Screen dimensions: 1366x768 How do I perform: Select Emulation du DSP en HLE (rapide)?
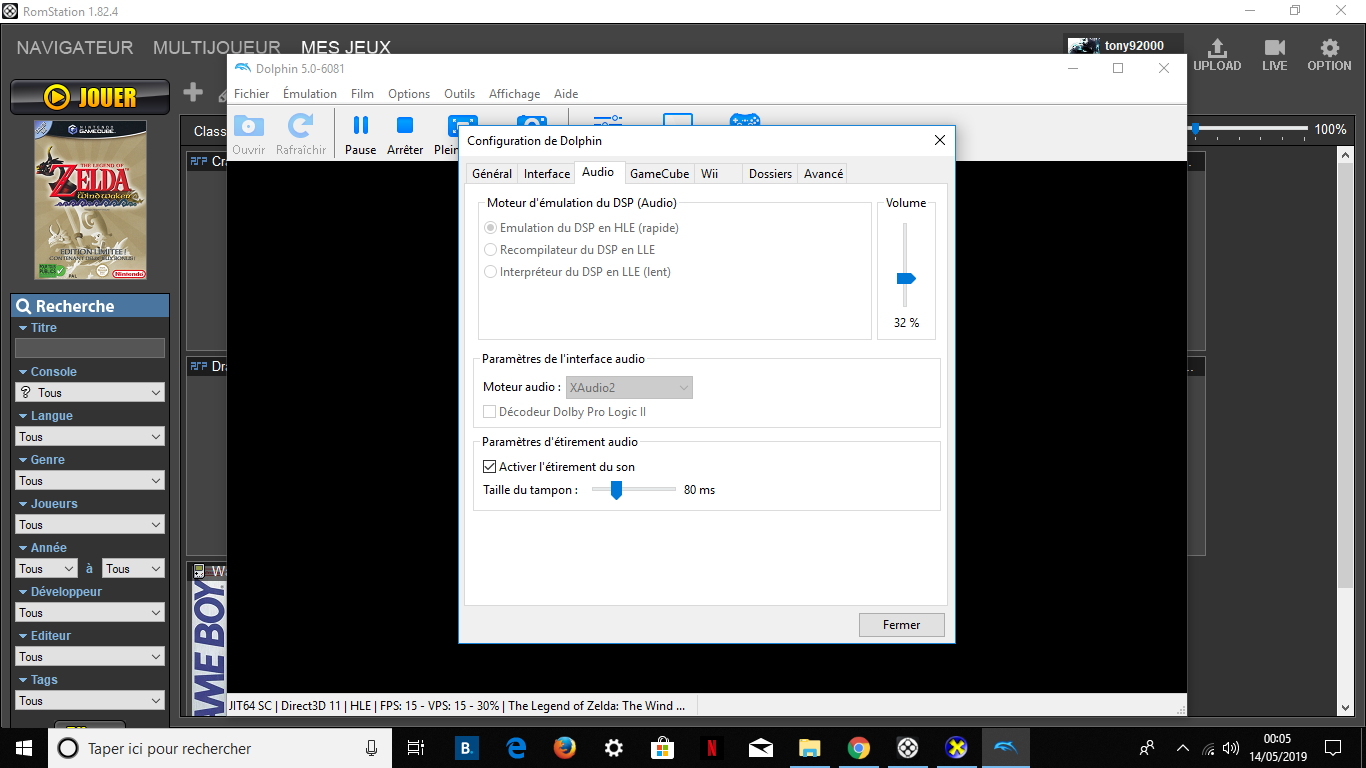click(581, 228)
